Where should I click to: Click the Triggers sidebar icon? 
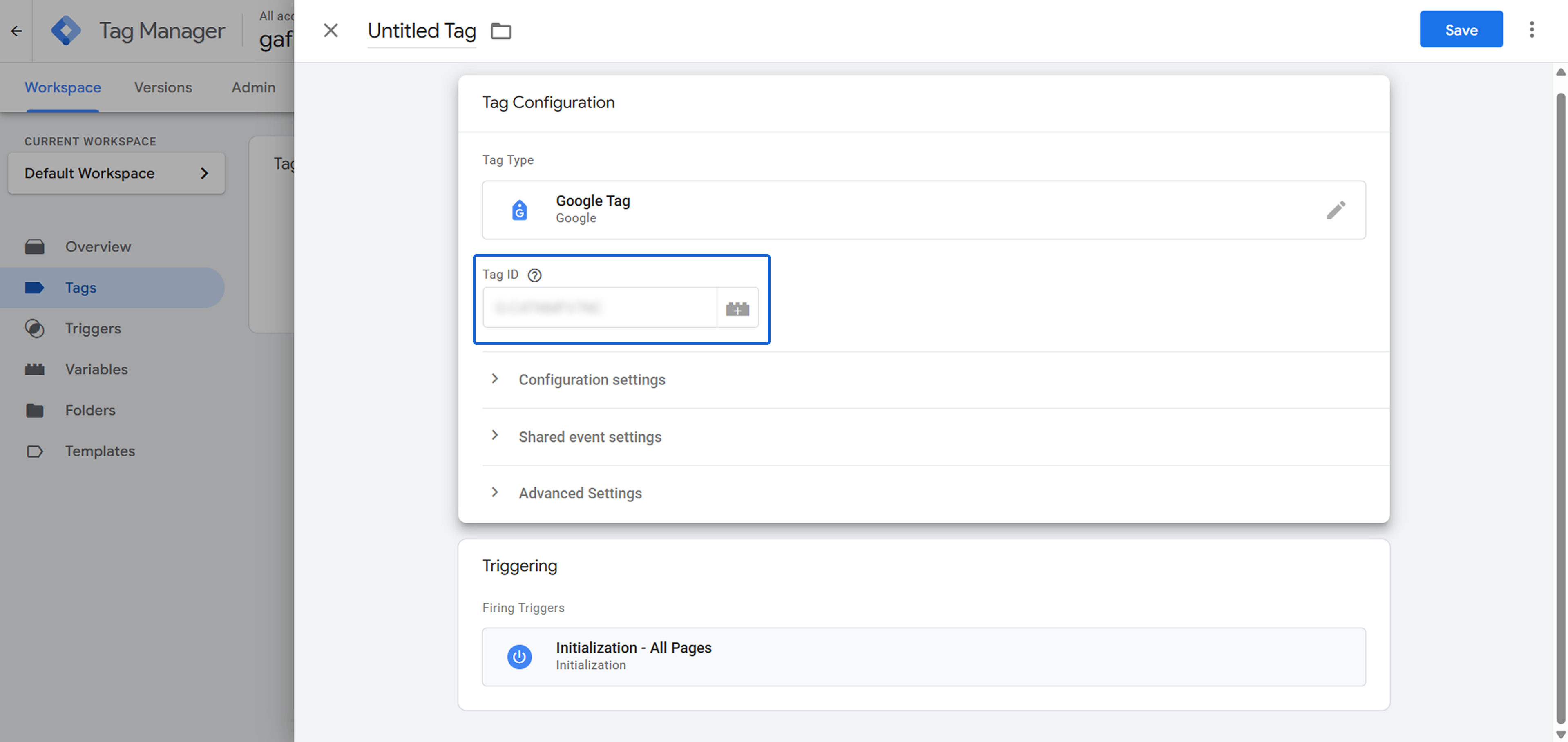point(35,328)
